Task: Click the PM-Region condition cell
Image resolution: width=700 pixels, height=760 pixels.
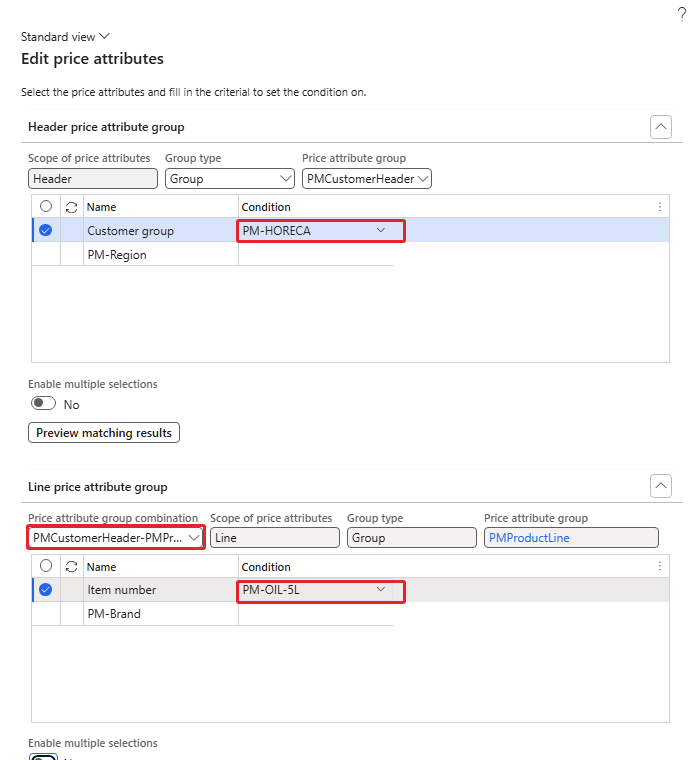Action: [x=316, y=254]
